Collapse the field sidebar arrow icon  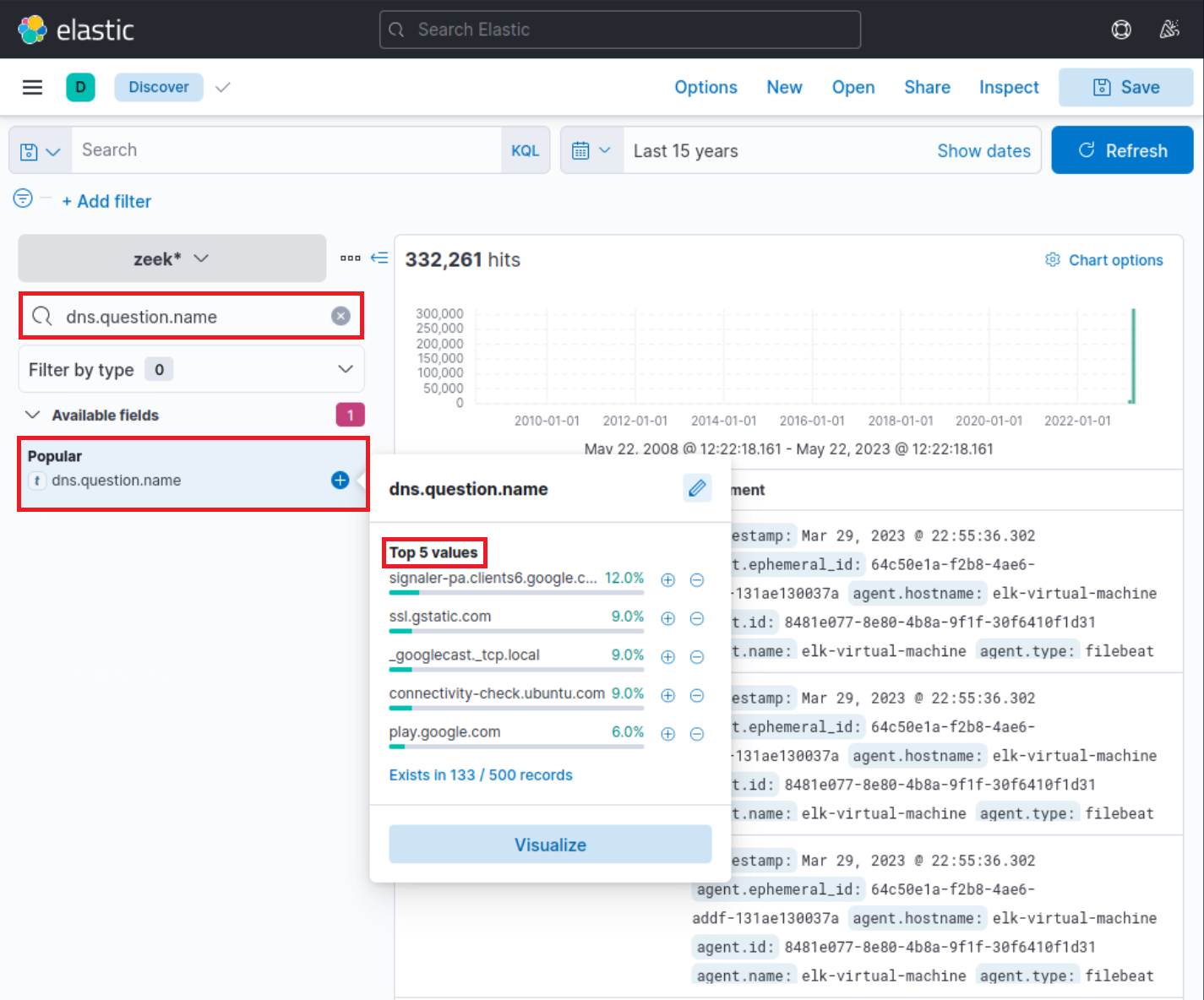point(379,258)
